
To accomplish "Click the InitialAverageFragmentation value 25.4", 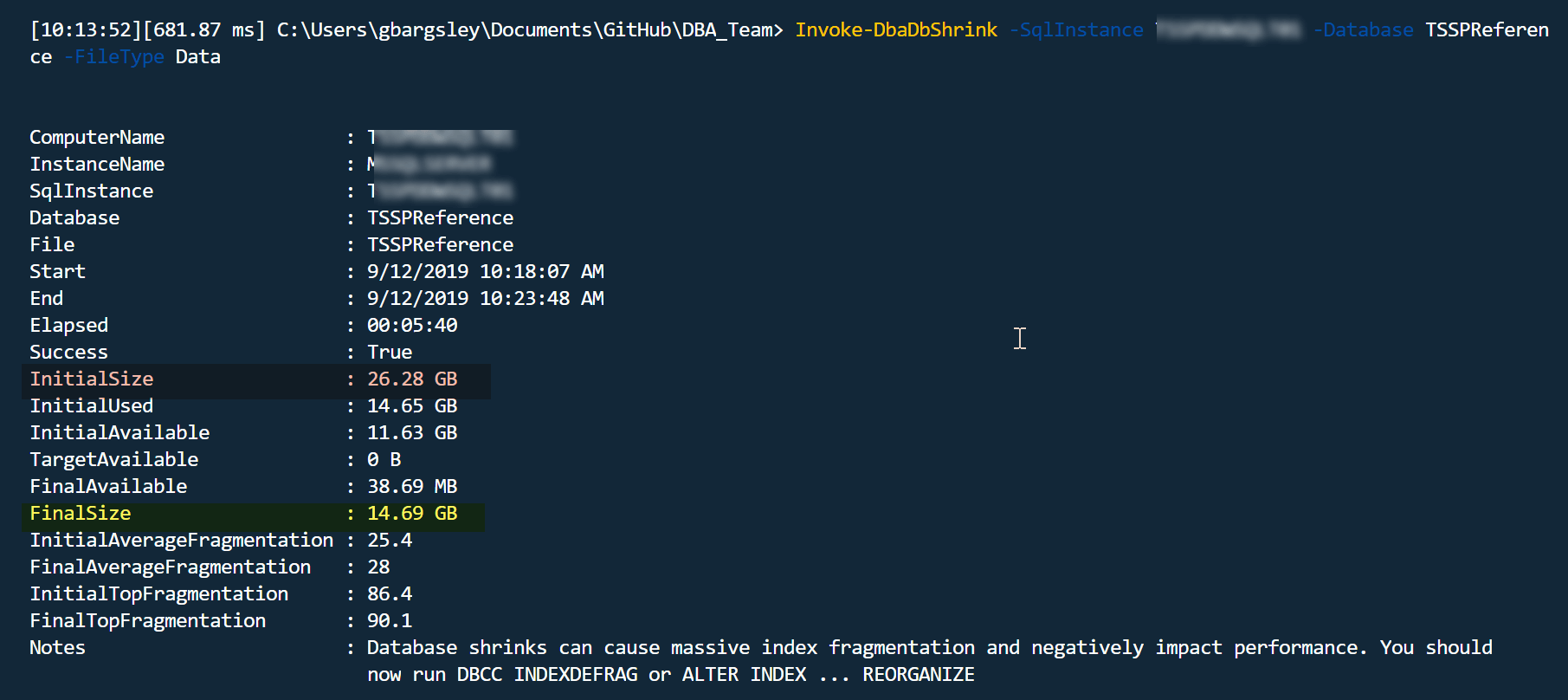I will [x=390, y=540].
